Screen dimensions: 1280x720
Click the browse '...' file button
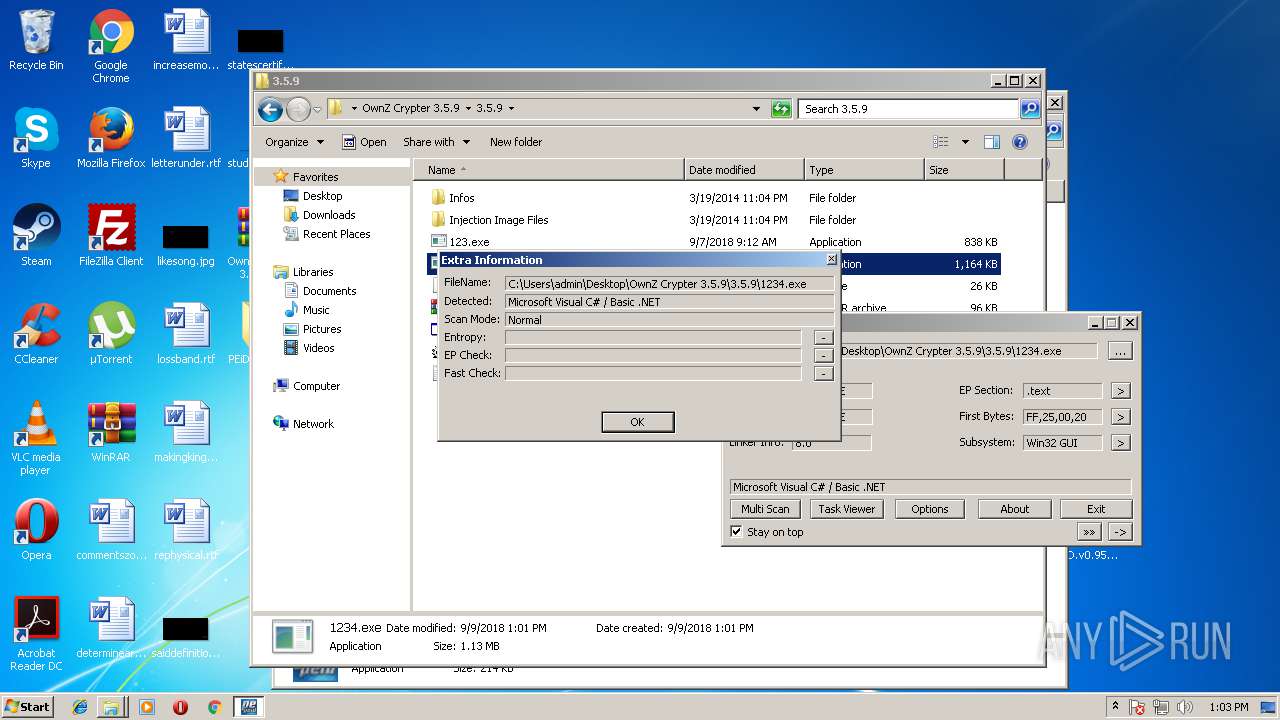point(1120,352)
